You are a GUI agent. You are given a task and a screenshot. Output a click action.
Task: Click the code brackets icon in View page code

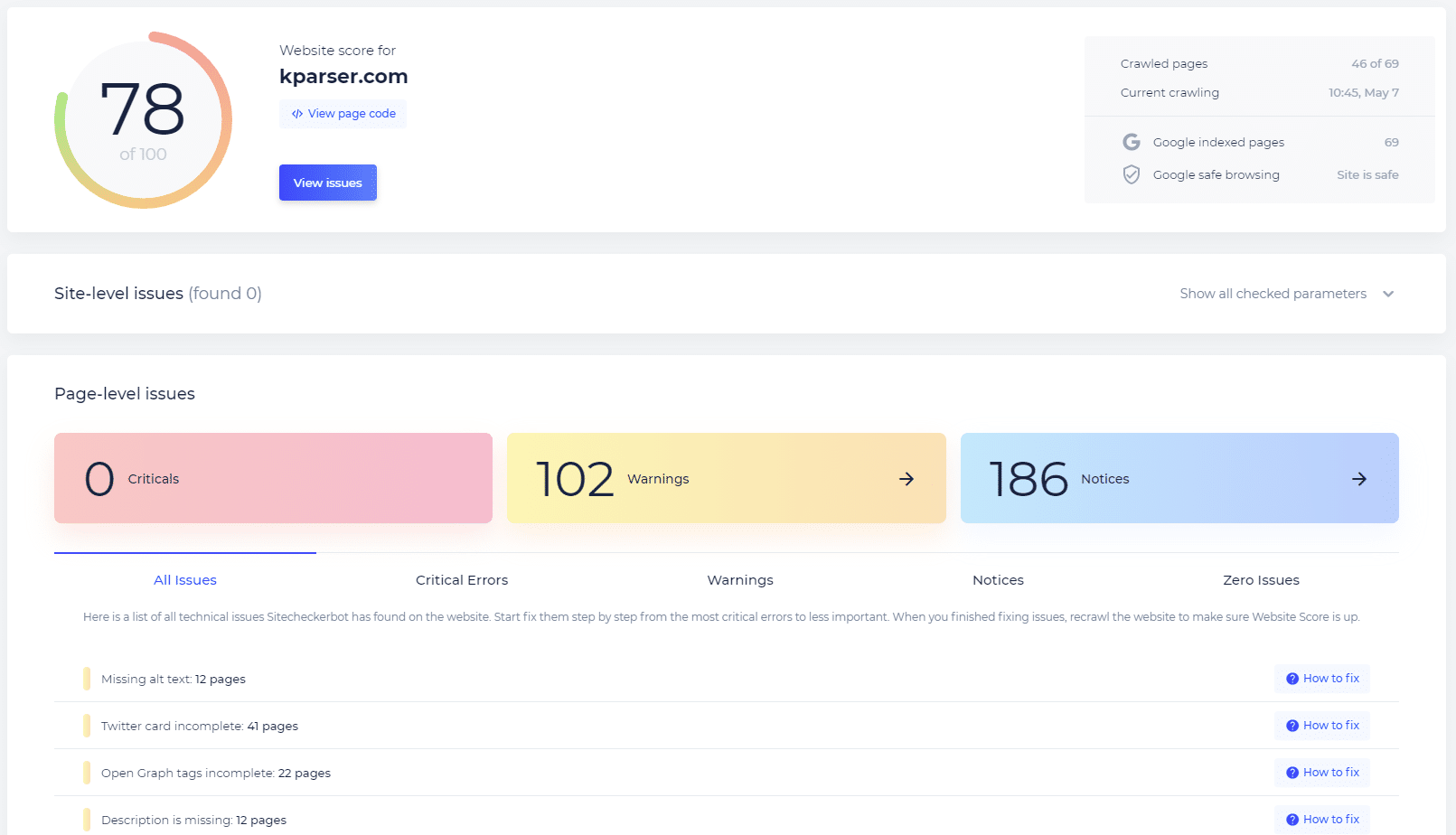pyautogui.click(x=297, y=114)
